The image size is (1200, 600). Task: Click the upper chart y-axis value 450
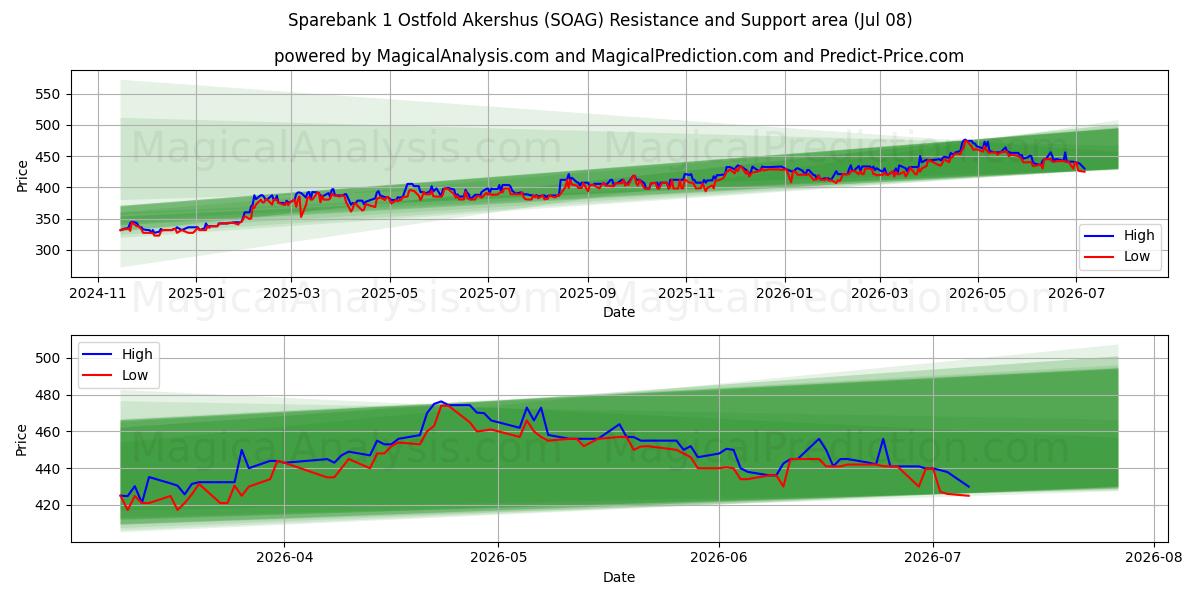tap(50, 157)
